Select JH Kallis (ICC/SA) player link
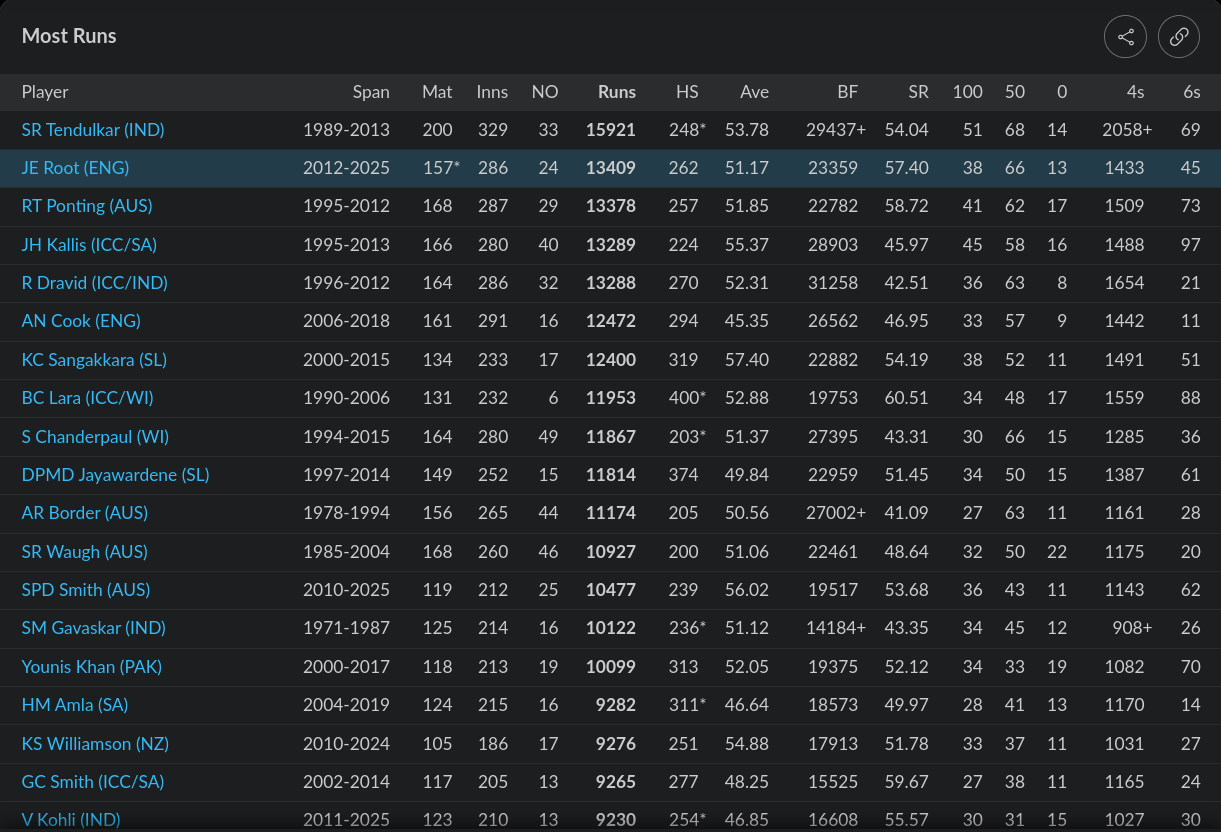 [x=89, y=245]
